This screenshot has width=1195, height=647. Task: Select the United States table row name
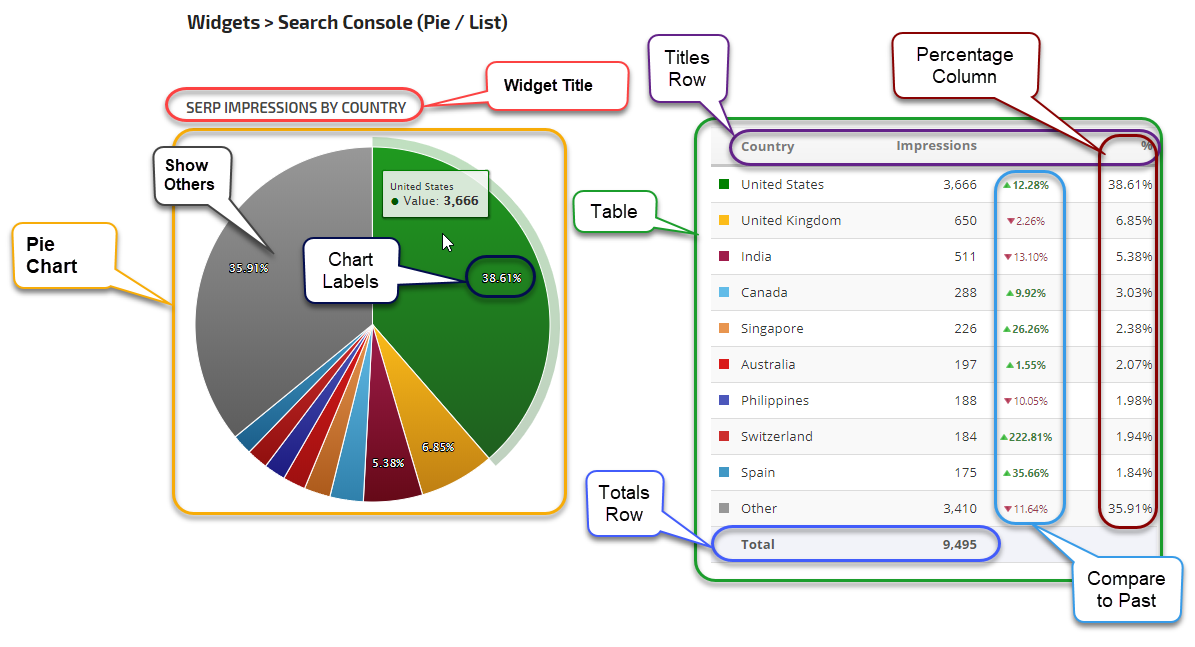tap(782, 184)
